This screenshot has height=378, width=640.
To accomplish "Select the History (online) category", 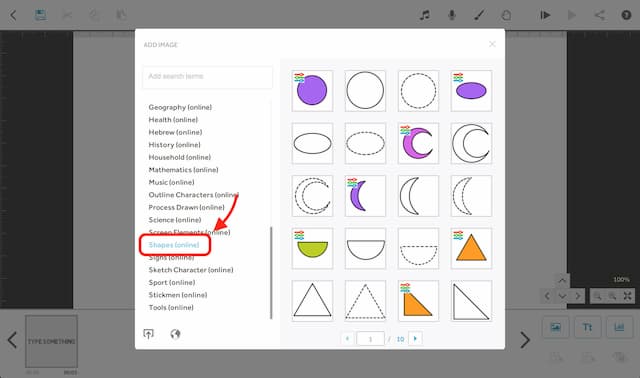I will coord(174,145).
